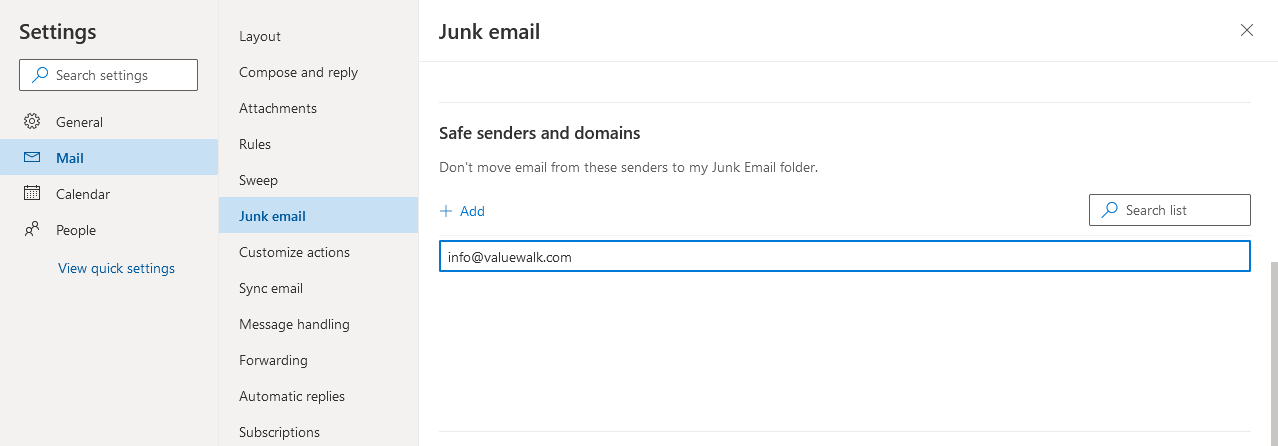Click the Calendar grid icon

pos(32,194)
